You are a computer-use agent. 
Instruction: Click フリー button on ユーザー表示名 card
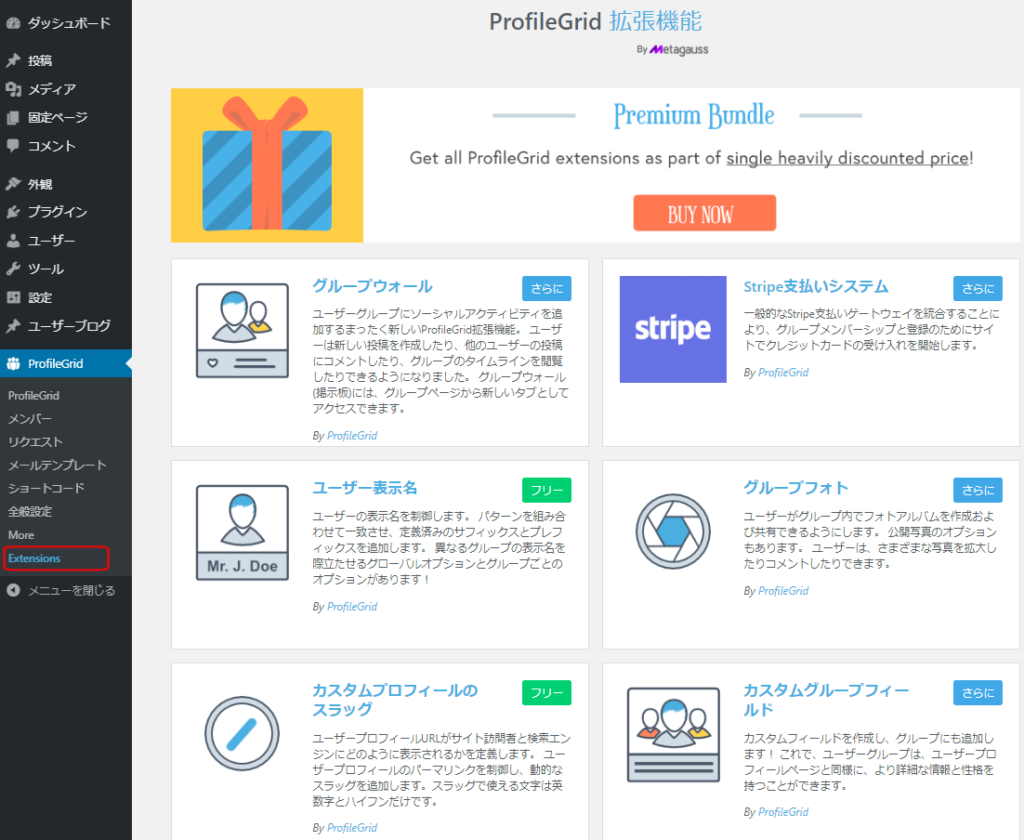click(x=546, y=490)
